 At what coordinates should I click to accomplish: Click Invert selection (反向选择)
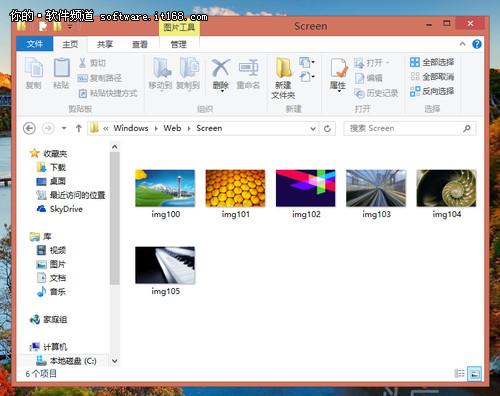[x=432, y=91]
